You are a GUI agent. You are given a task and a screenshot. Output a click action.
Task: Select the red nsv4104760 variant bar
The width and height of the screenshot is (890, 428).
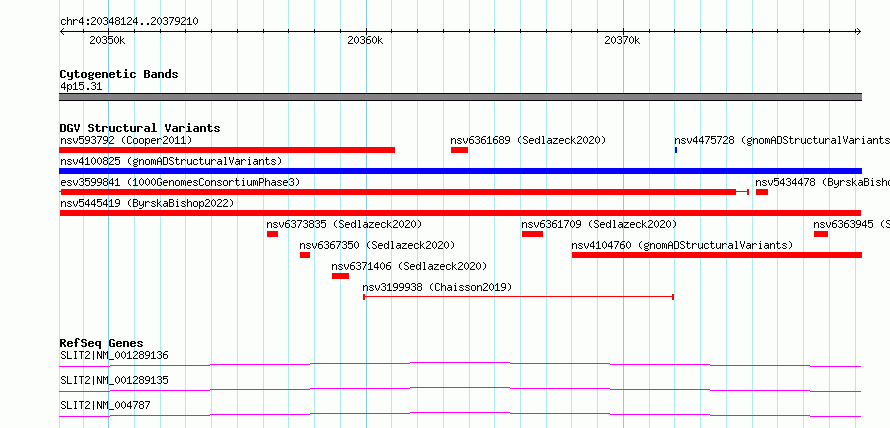[x=717, y=255]
